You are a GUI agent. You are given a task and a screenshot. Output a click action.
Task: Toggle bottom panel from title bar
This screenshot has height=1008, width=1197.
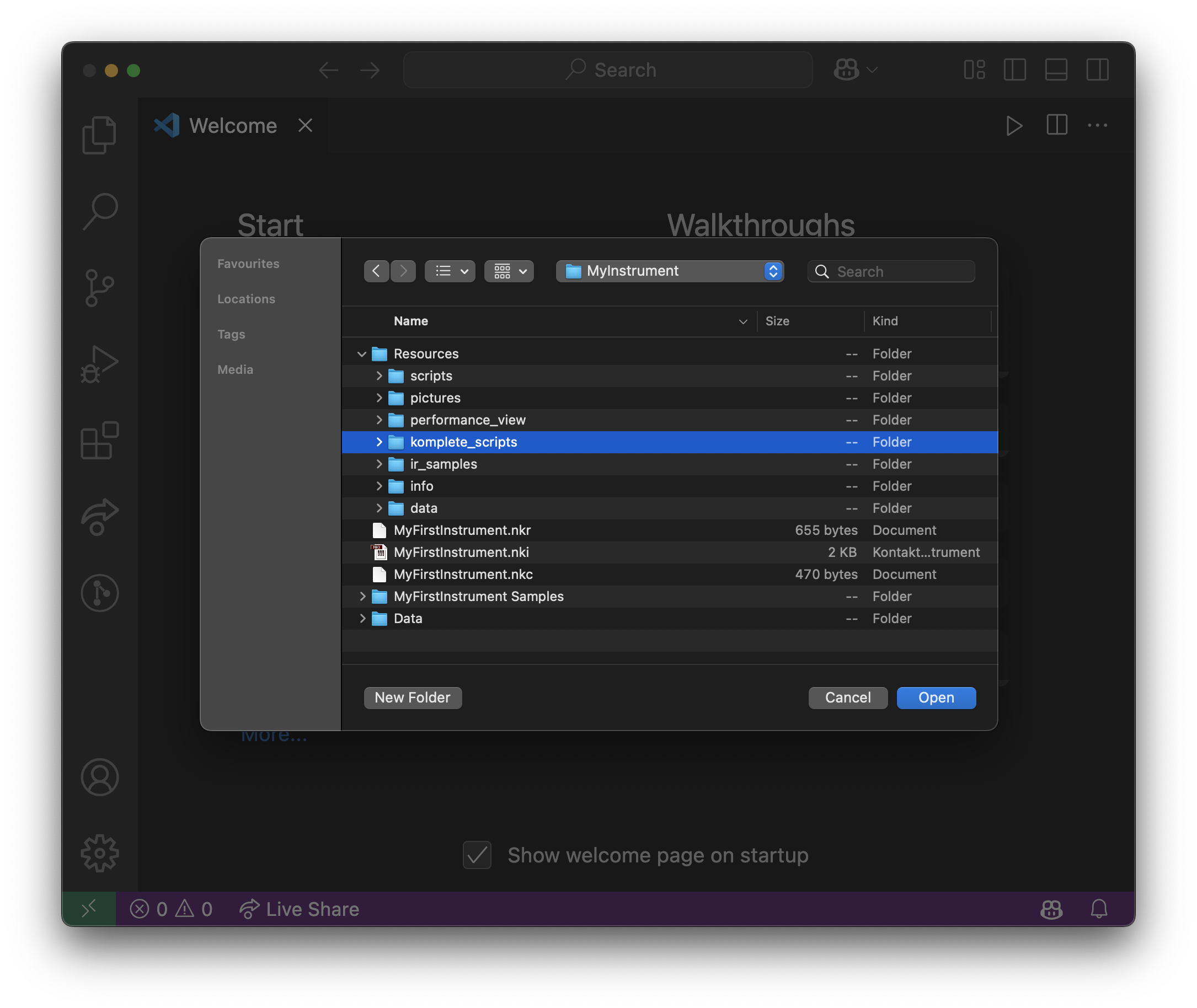[x=1056, y=69]
